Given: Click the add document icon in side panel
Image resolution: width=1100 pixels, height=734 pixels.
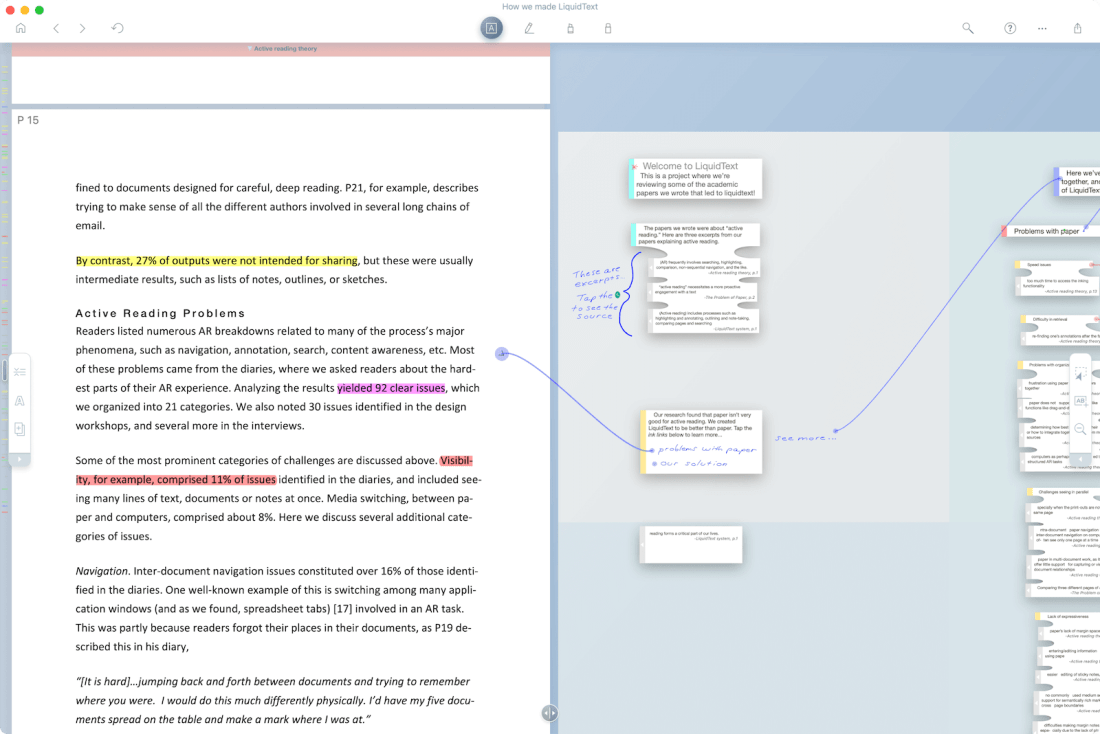Looking at the screenshot, I should click(x=20, y=429).
